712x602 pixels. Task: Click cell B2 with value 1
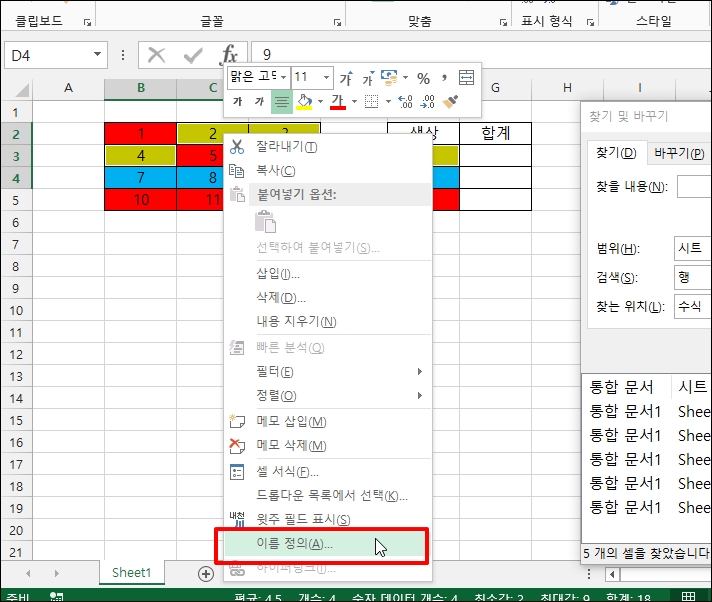141,133
